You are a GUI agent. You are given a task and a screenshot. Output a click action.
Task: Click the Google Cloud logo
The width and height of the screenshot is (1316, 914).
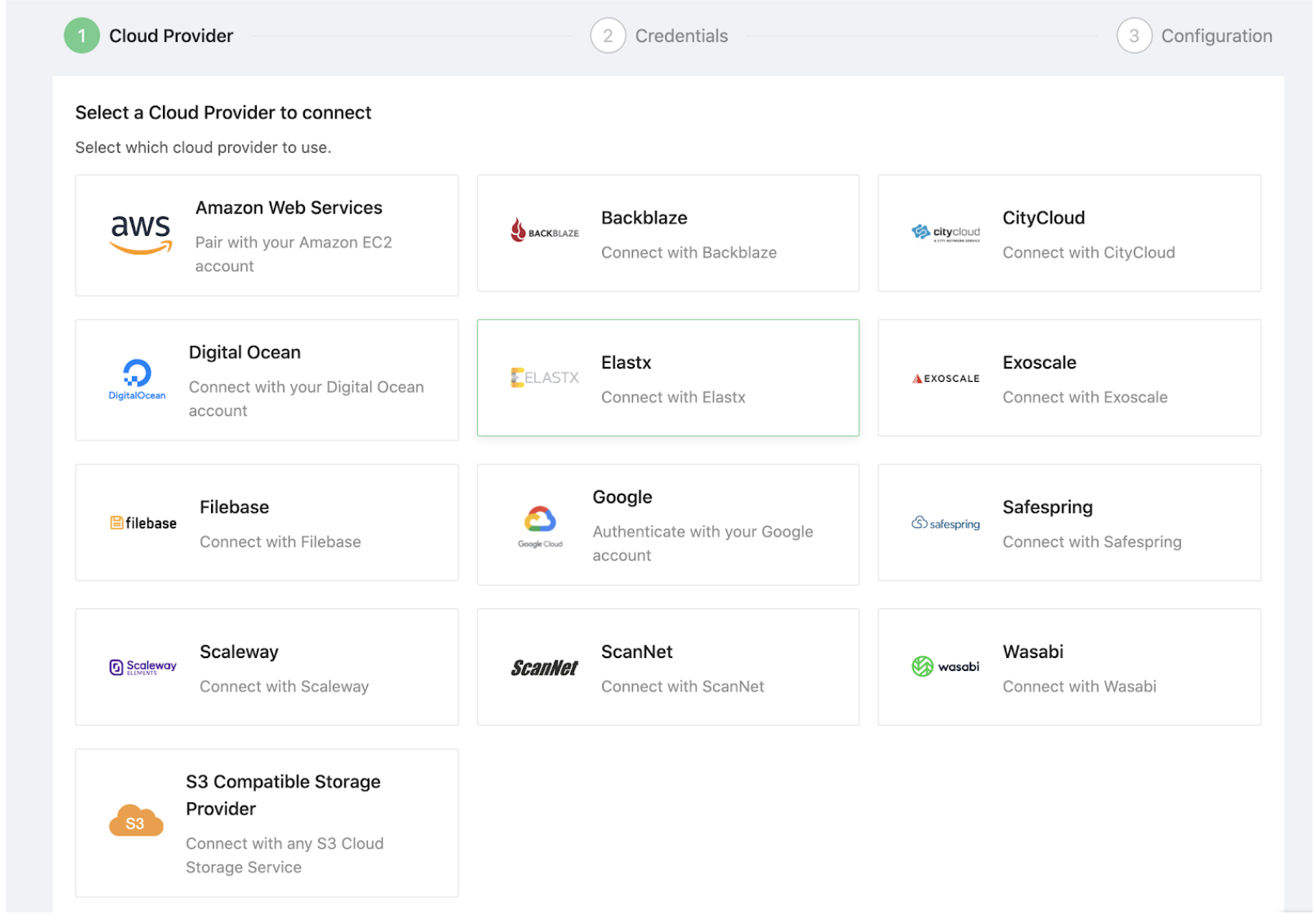click(540, 524)
